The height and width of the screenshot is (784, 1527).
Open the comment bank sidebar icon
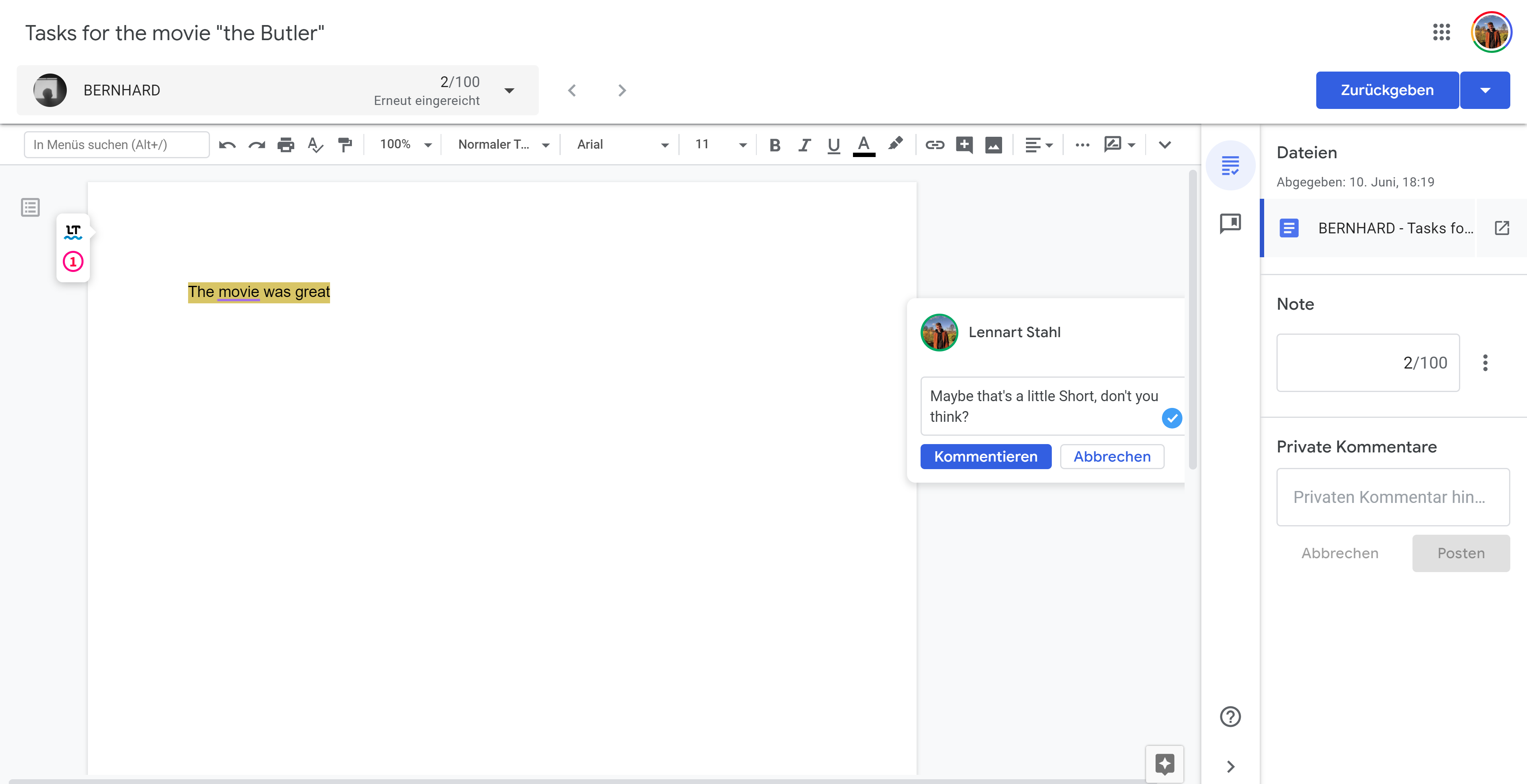pos(1230,223)
